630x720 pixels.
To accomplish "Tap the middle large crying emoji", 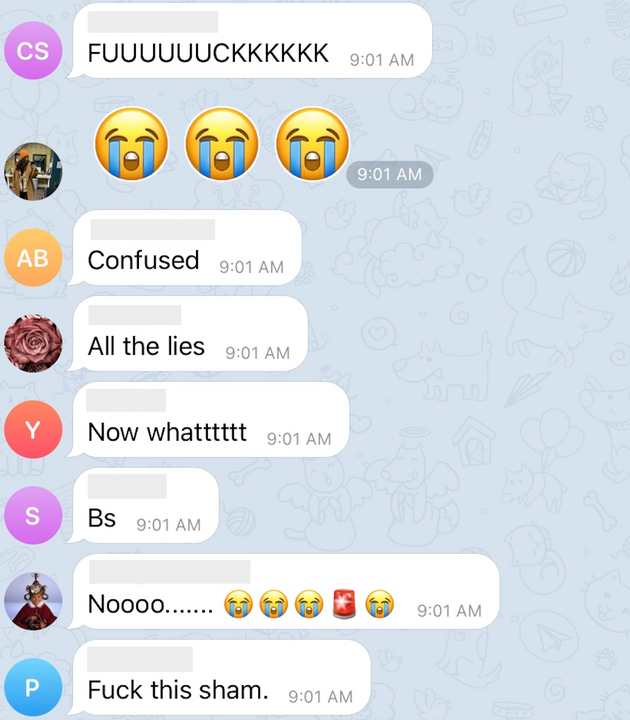I will point(222,144).
